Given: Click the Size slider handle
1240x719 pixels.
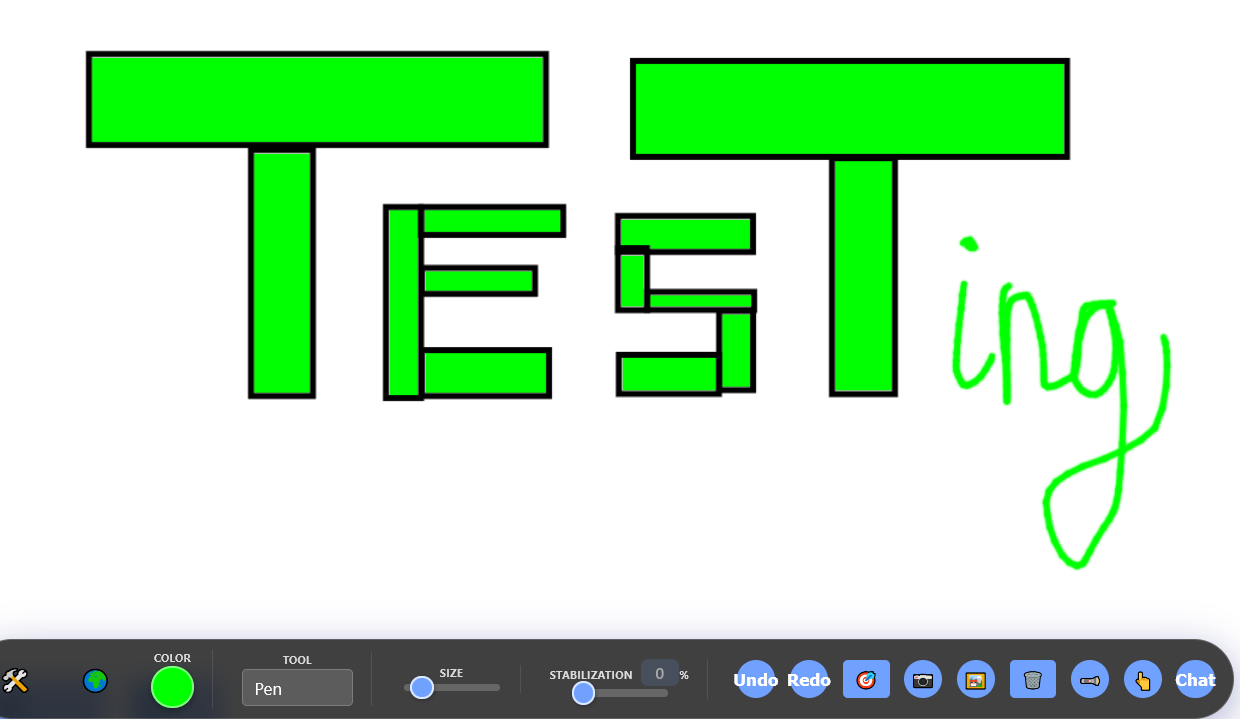Looking at the screenshot, I should 422,687.
